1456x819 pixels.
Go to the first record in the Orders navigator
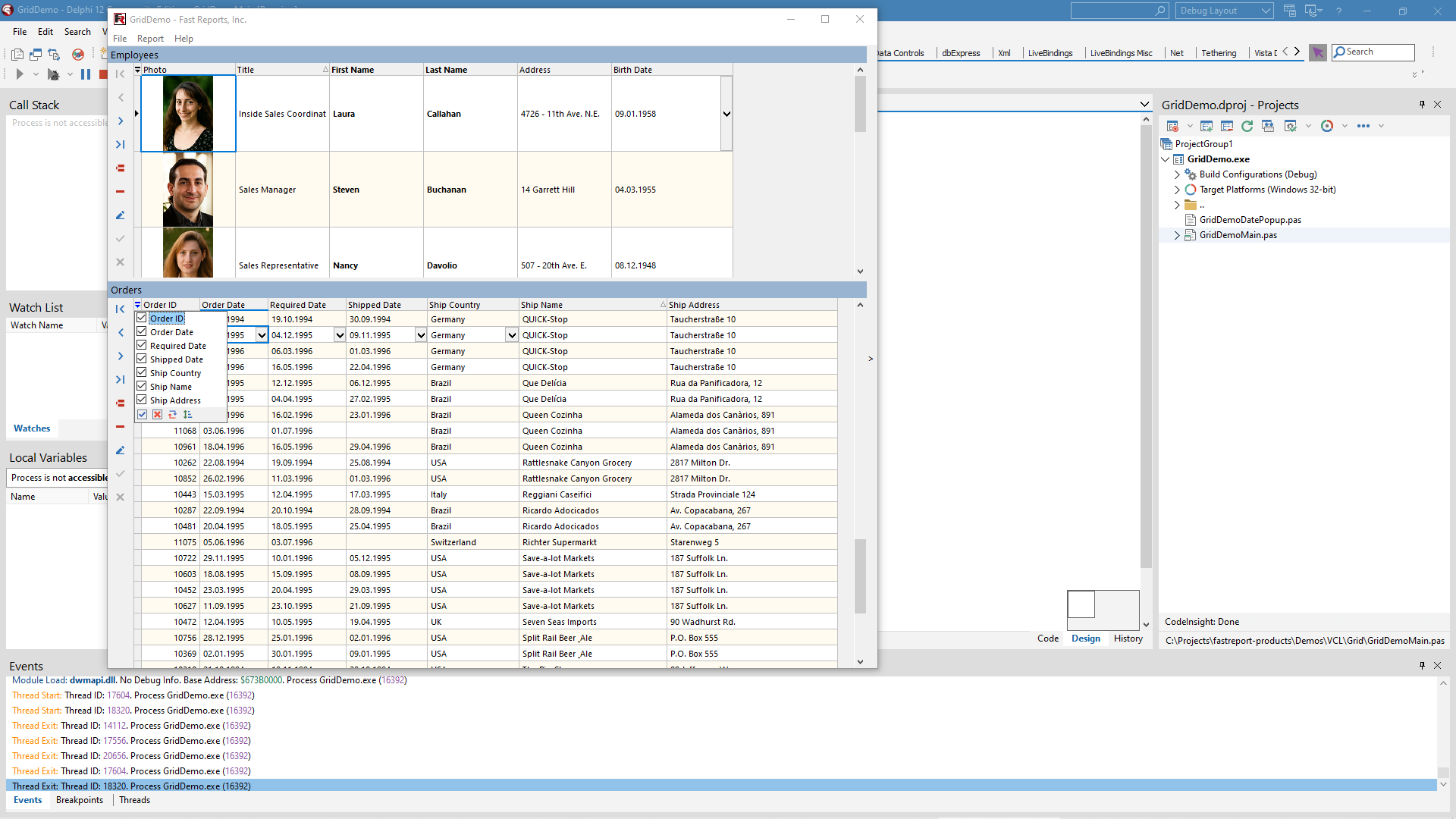click(x=120, y=309)
